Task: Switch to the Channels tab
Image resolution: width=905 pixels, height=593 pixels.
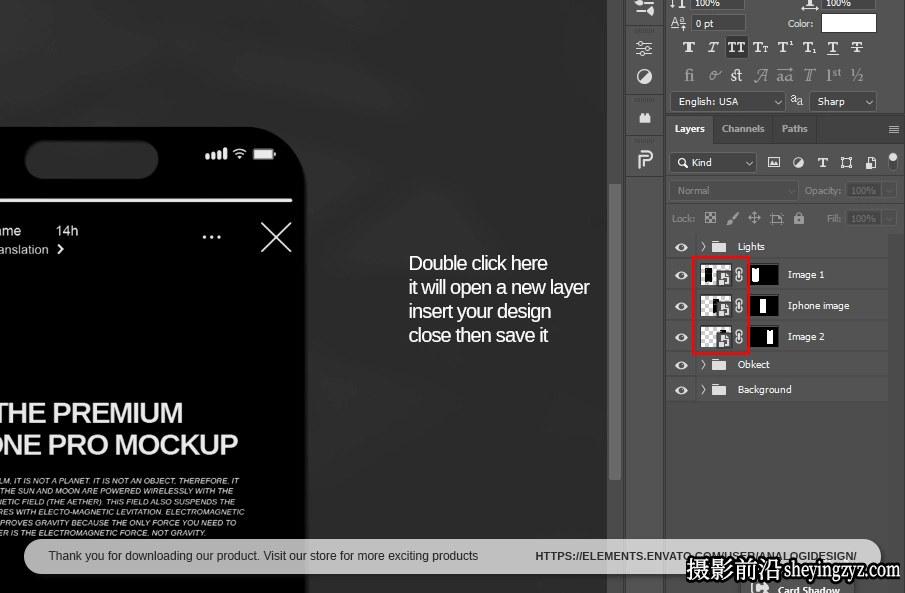Action: point(743,129)
